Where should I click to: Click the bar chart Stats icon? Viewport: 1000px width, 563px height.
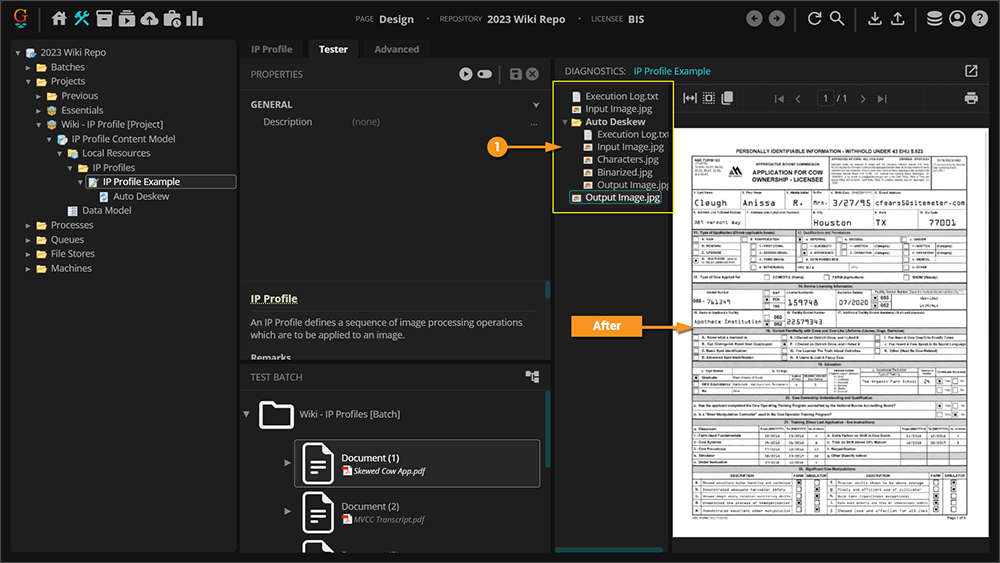(x=194, y=18)
